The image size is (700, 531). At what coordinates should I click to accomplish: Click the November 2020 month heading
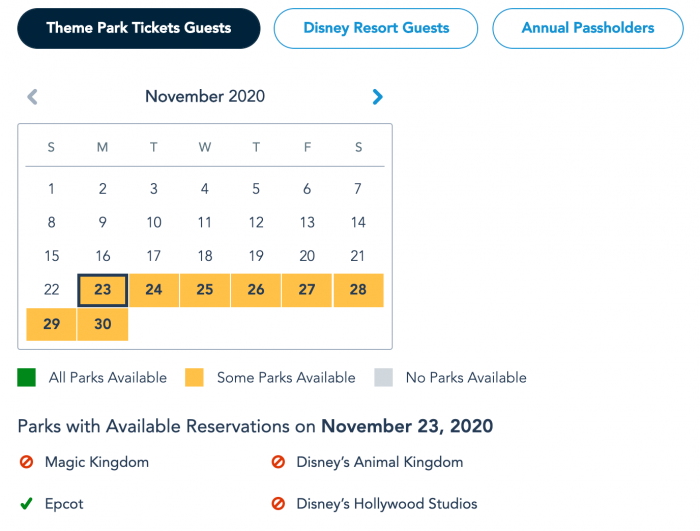tap(205, 96)
